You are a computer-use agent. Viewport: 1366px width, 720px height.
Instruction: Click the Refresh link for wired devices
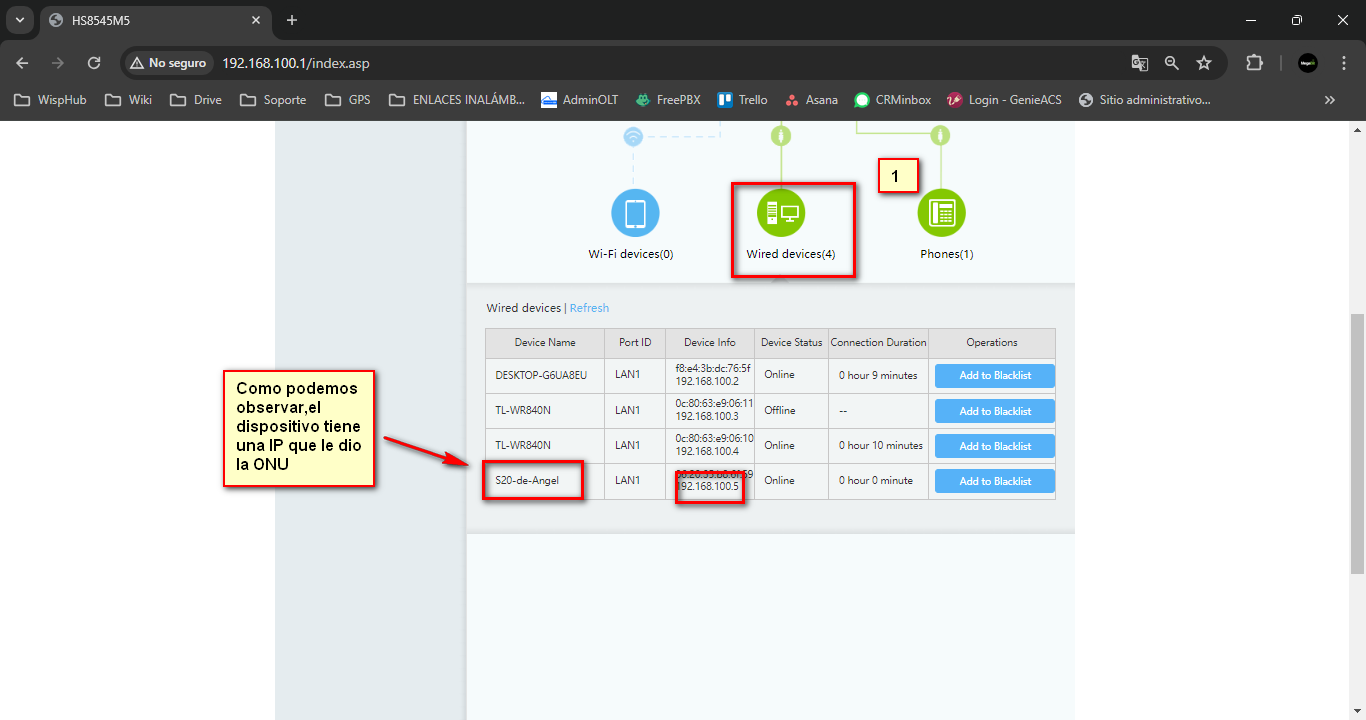pyautogui.click(x=589, y=308)
